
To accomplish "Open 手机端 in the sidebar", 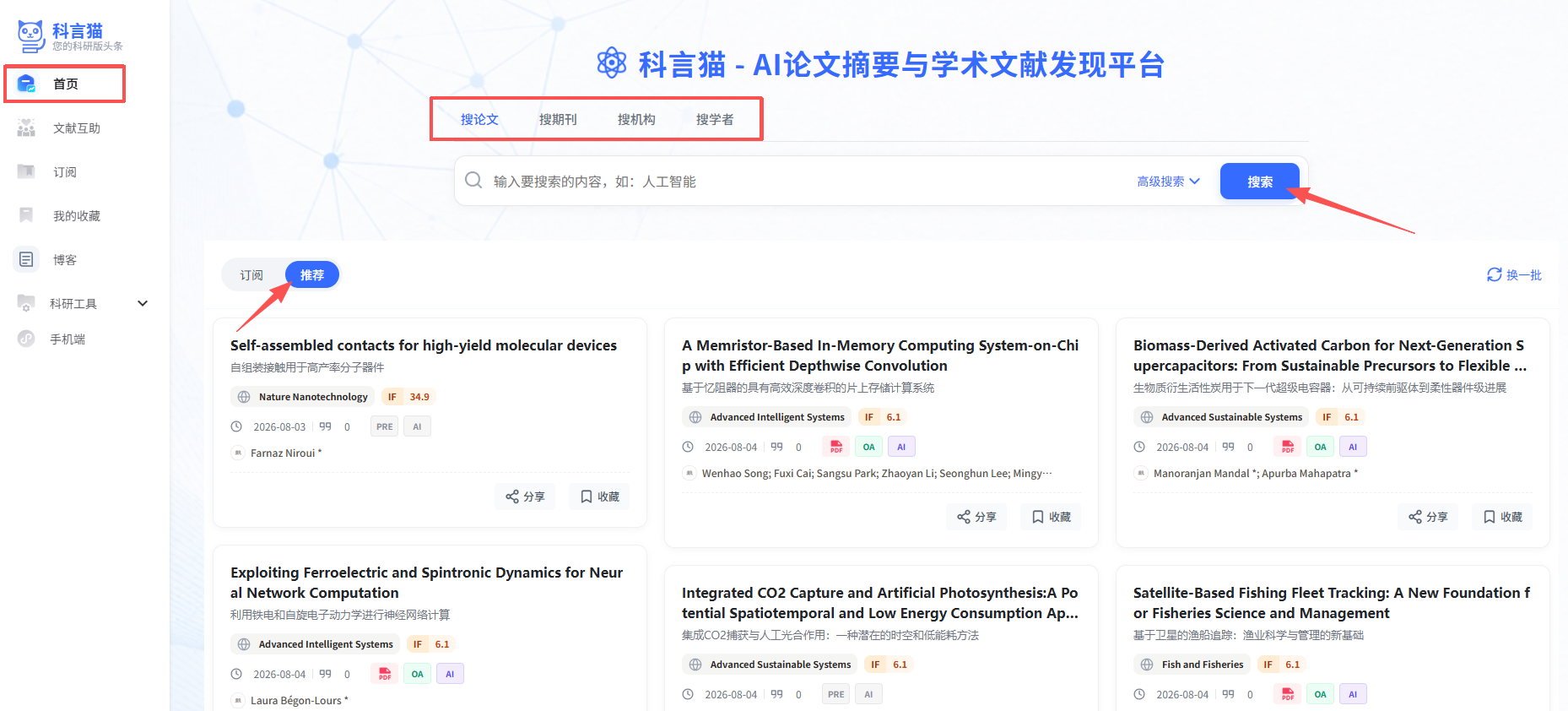I will point(68,339).
